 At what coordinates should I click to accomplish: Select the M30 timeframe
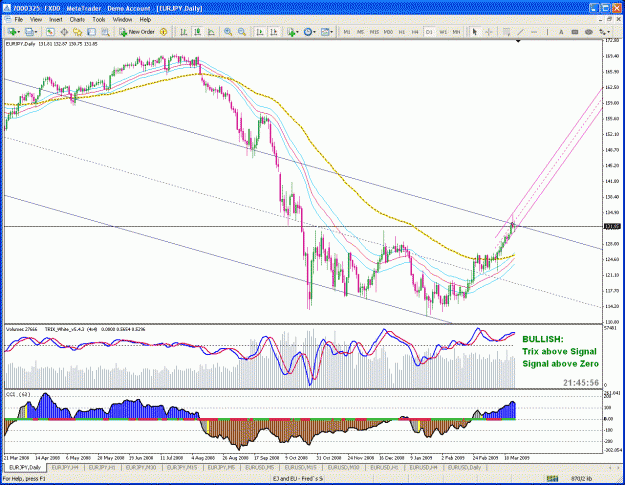click(388, 32)
